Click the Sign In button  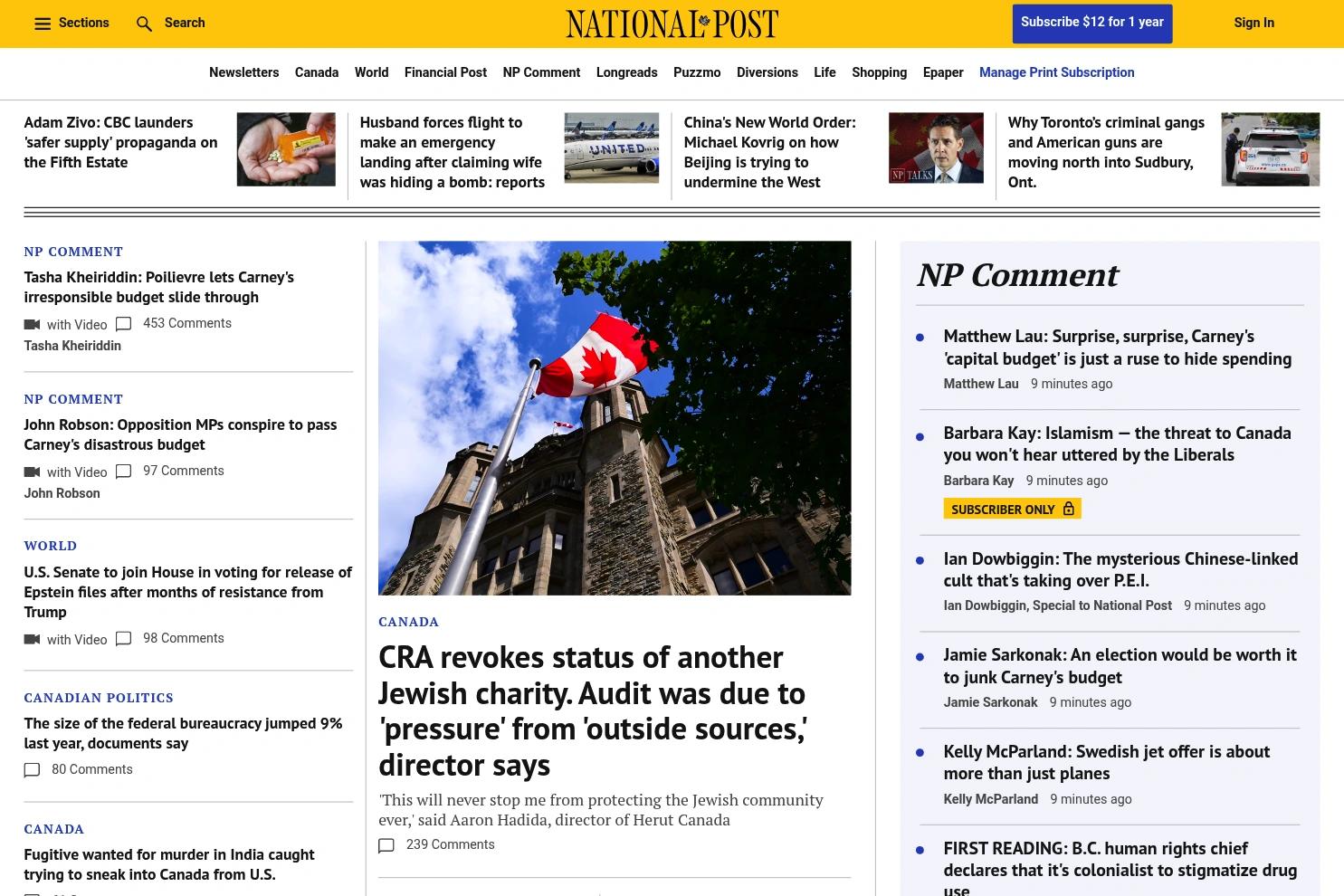pos(1253,23)
